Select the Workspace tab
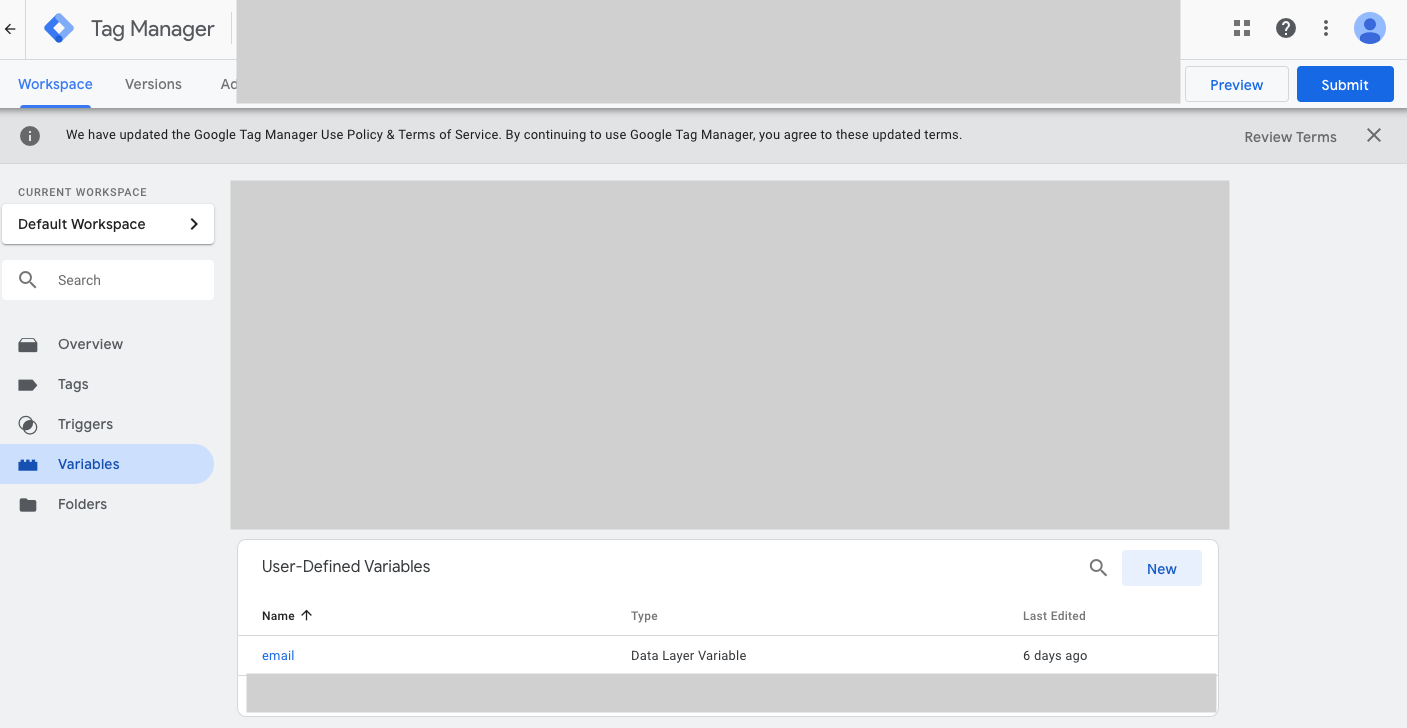1407x728 pixels. [x=55, y=84]
